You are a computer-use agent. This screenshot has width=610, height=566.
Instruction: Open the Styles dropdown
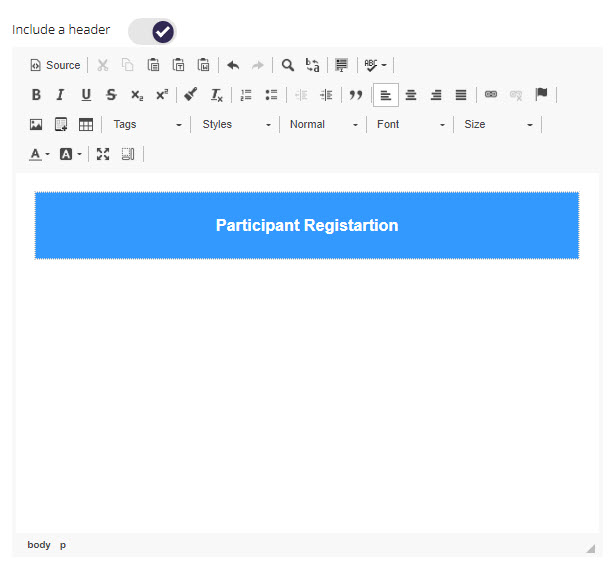coord(236,124)
